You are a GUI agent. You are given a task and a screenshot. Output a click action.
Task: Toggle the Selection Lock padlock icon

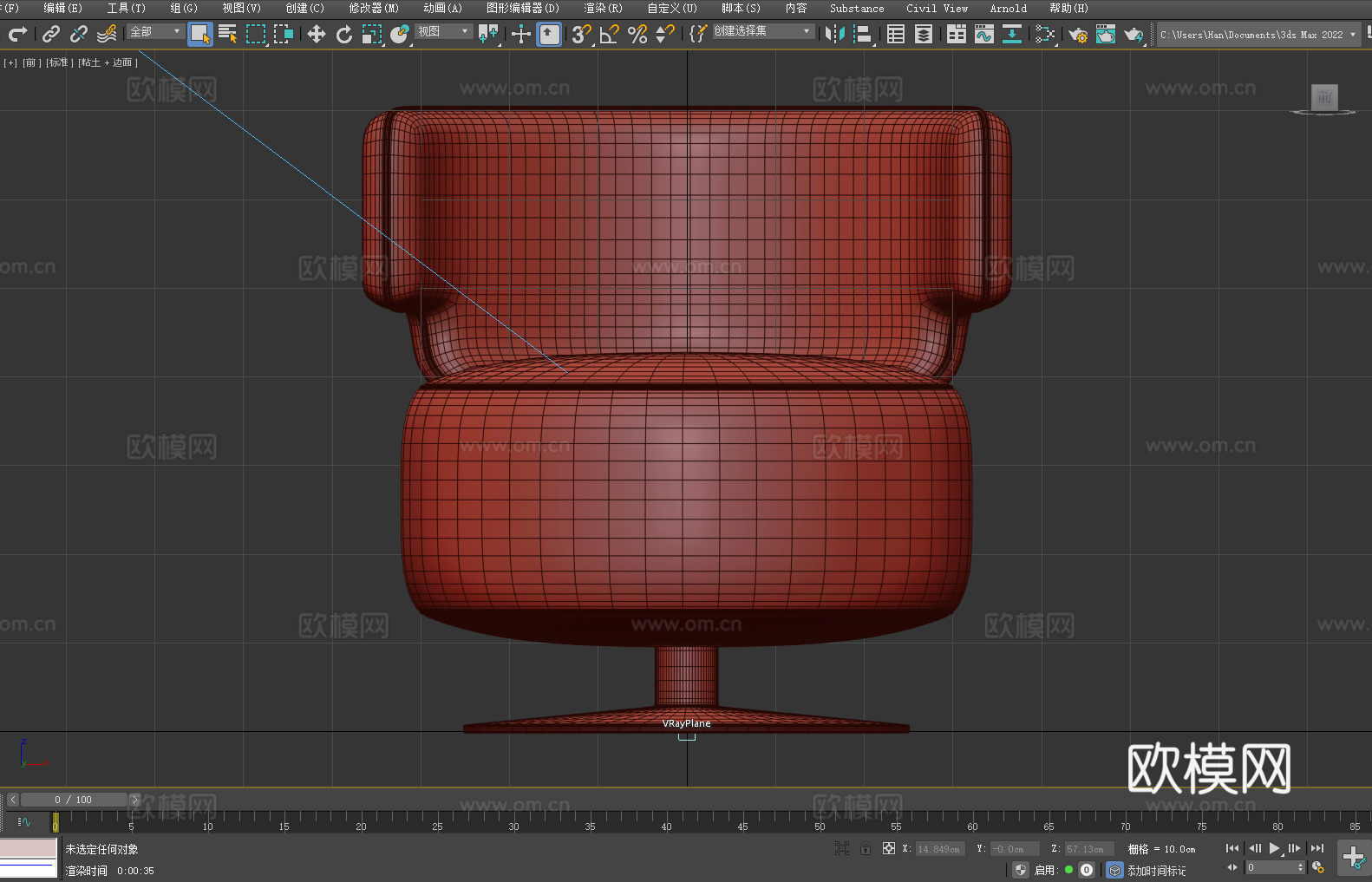click(866, 848)
